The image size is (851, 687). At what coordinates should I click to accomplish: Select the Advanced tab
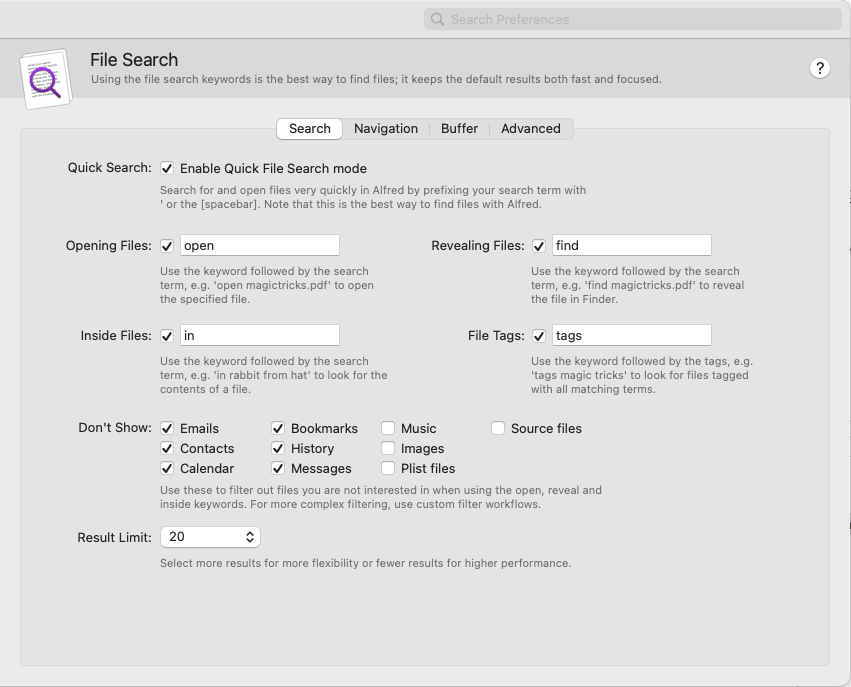pos(531,129)
